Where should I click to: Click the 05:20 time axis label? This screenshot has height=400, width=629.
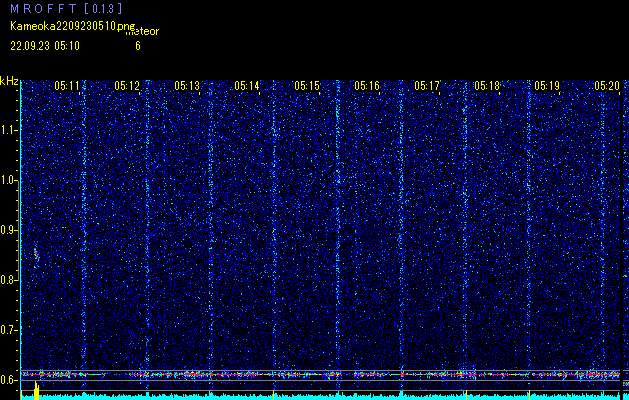pyautogui.click(x=607, y=85)
